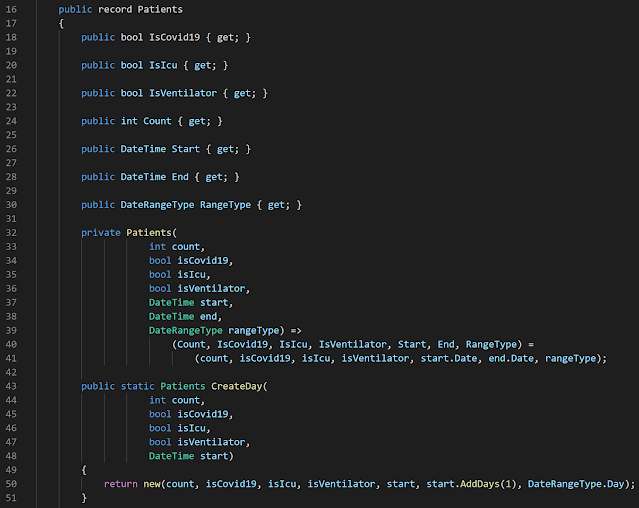This screenshot has width=639, height=508.
Task: Click the Start property name on line 26
Action: pyautogui.click(x=186, y=149)
